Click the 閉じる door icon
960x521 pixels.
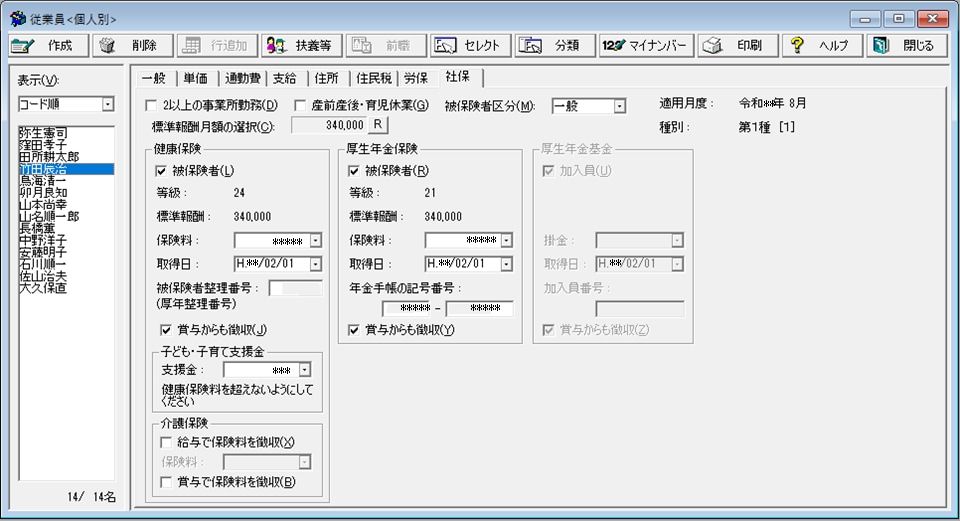[880, 45]
